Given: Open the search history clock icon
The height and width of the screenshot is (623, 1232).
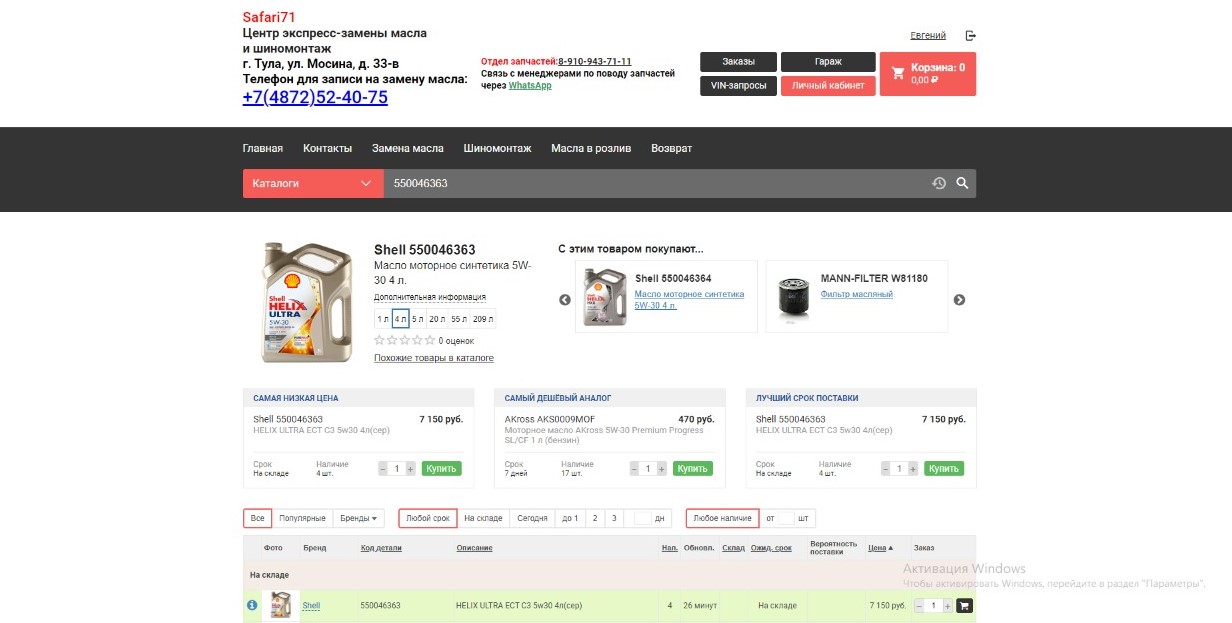Looking at the screenshot, I should [x=939, y=183].
